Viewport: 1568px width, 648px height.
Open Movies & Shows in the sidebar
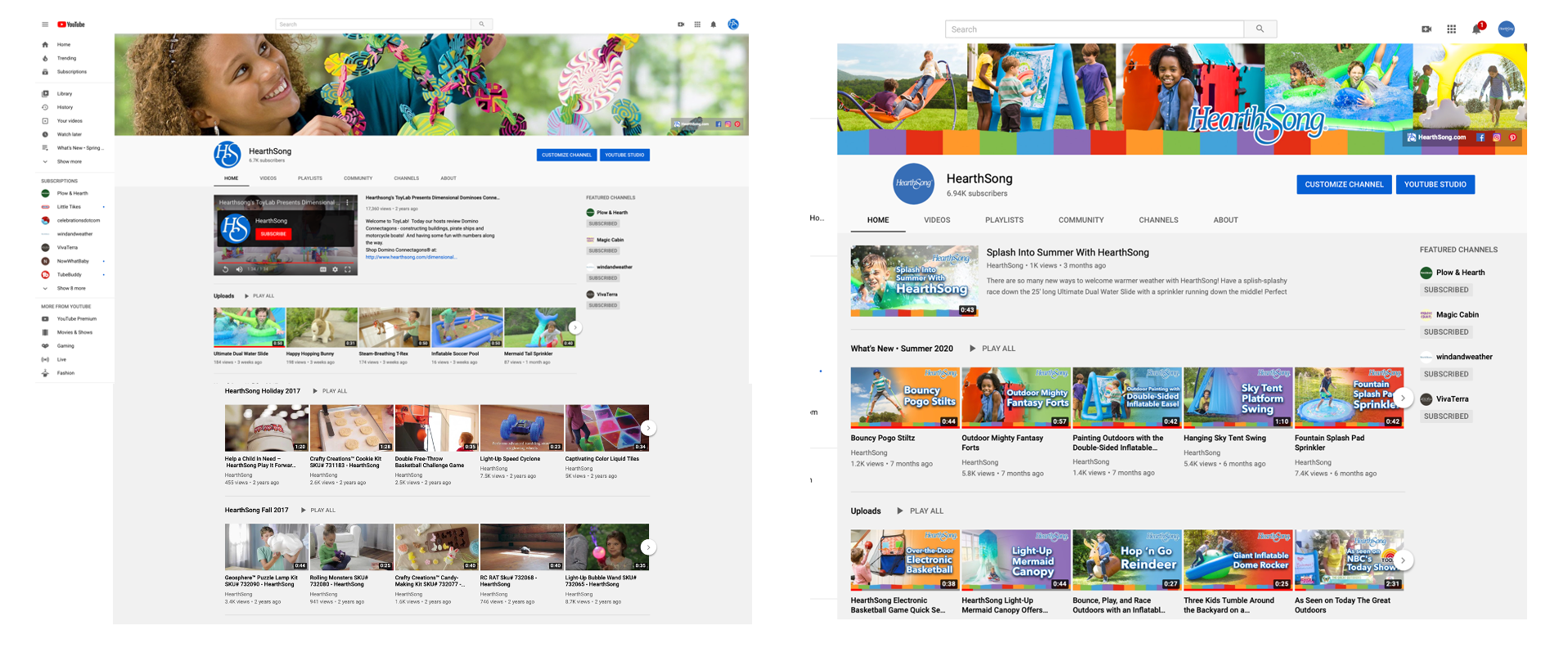pyautogui.click(x=74, y=332)
